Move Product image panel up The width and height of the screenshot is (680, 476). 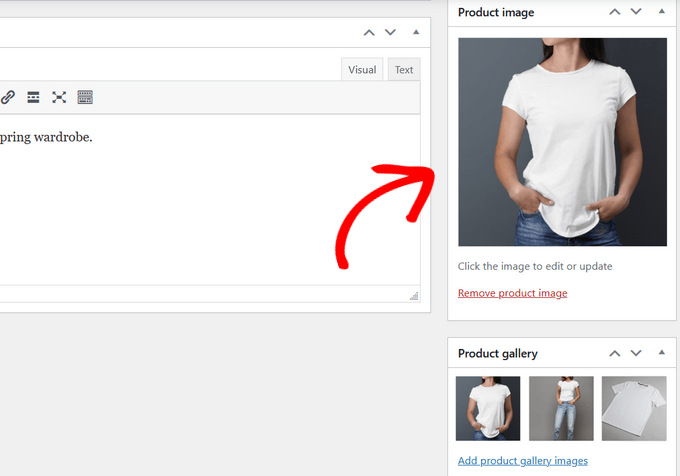[615, 13]
